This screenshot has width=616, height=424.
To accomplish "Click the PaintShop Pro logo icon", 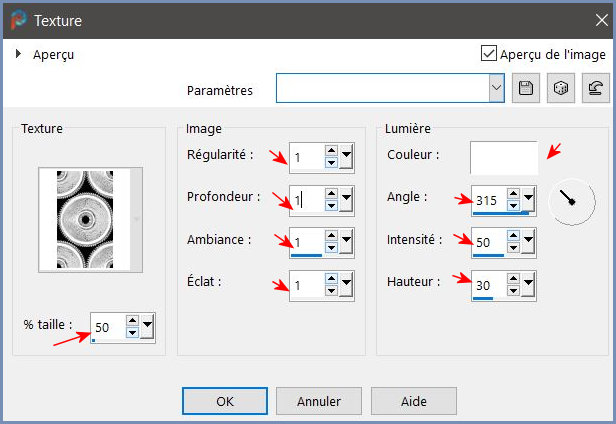I will tap(18, 19).
